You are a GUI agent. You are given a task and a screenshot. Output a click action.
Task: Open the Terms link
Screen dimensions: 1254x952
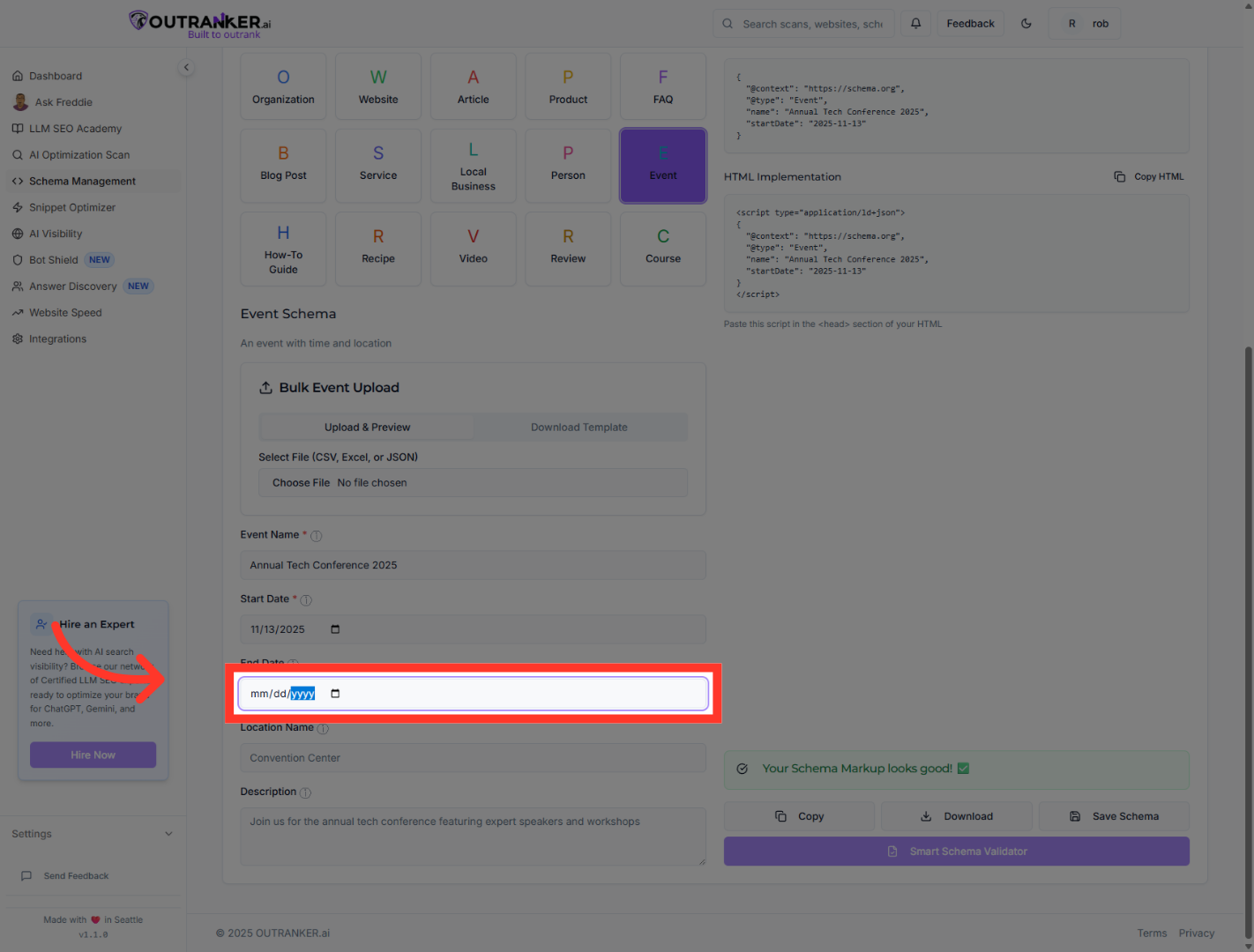1152,933
